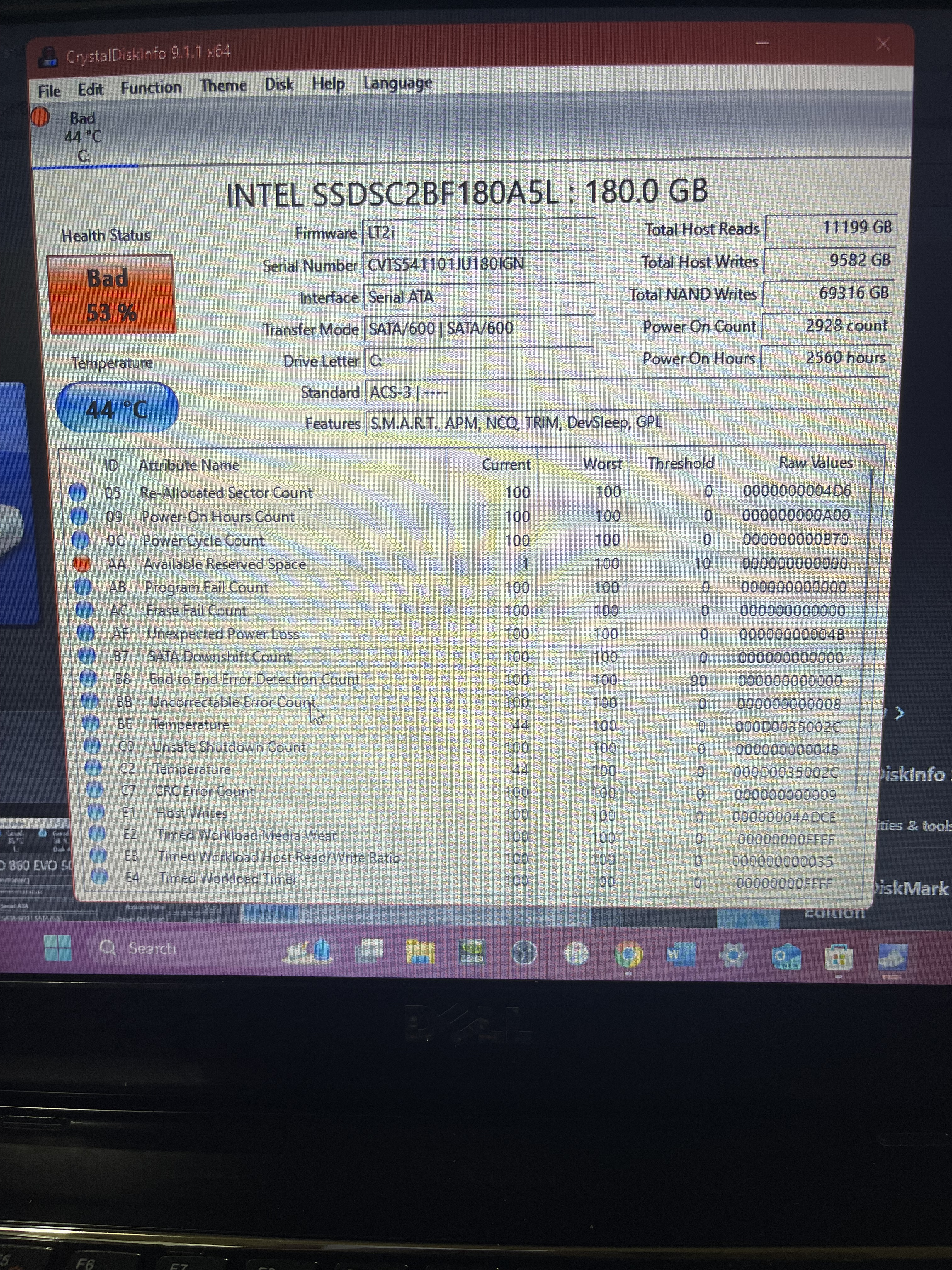Screen dimensions: 952x1270
Task: Click blue status dot for Uncorrectable Error Count
Action: click(89, 701)
